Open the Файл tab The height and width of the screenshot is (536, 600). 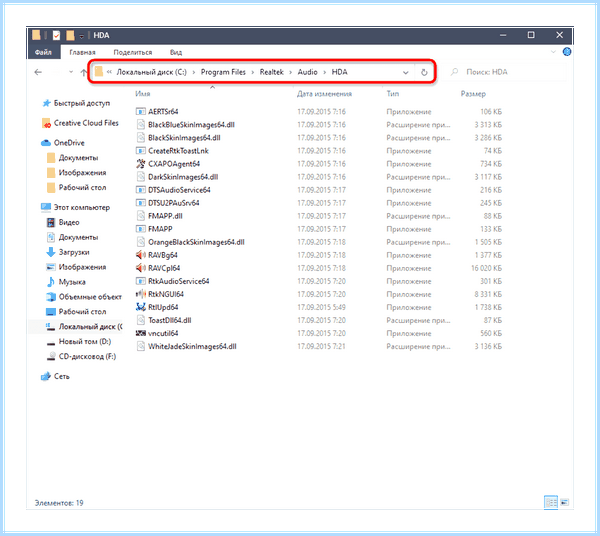(43, 52)
